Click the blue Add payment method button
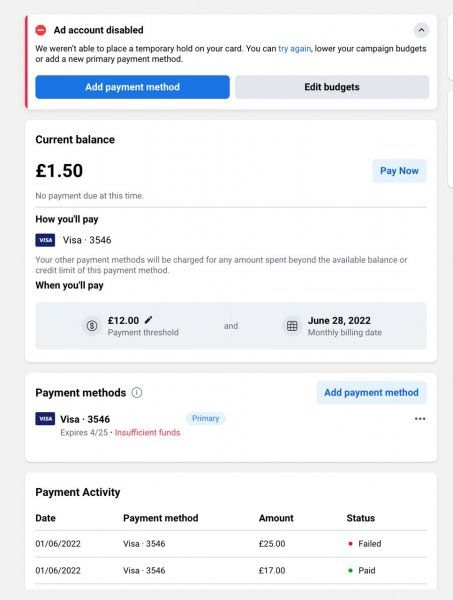The height and width of the screenshot is (600, 453). pyautogui.click(x=132, y=87)
